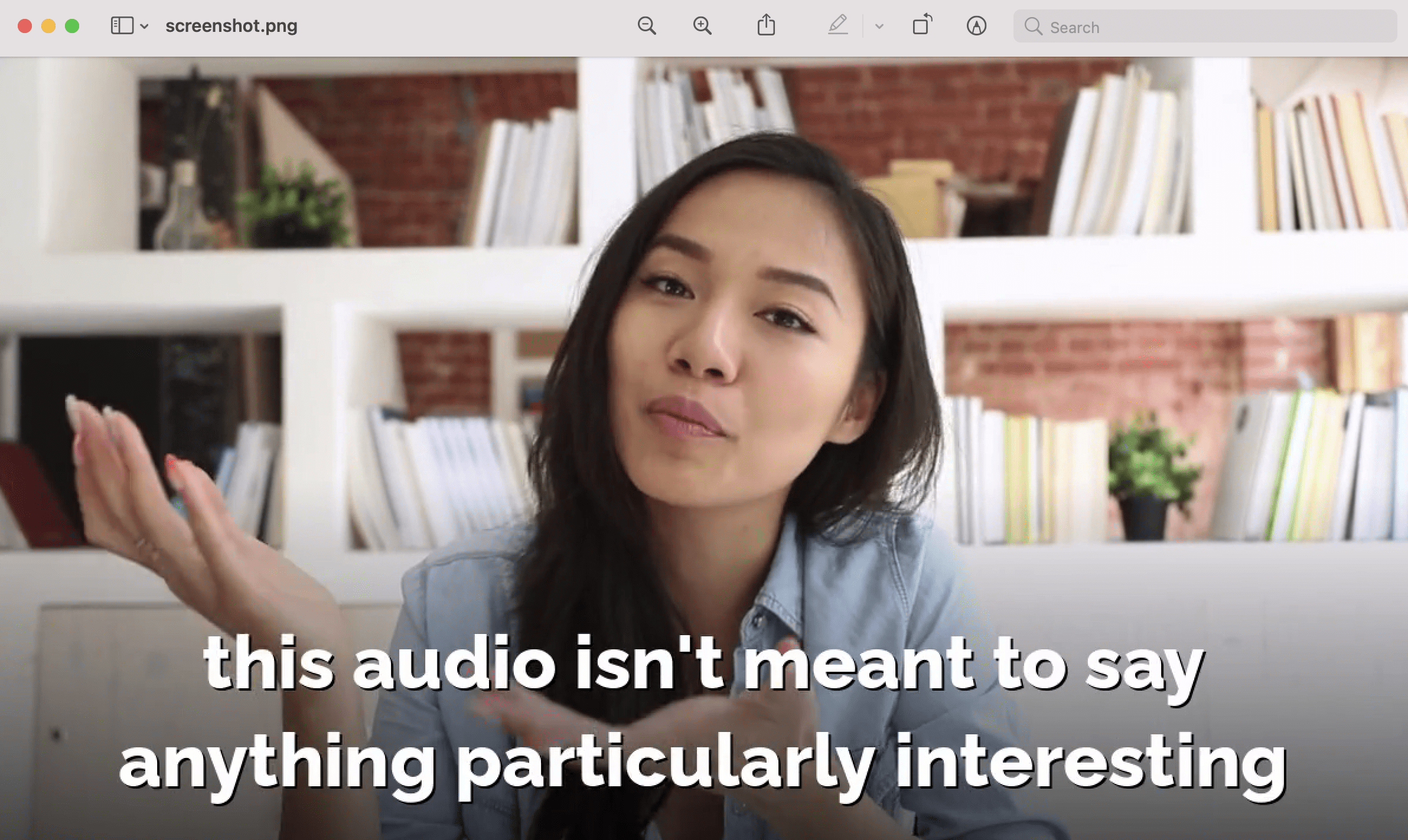
Task: Click the caption "anything particularly interesting"
Action: click(x=703, y=763)
